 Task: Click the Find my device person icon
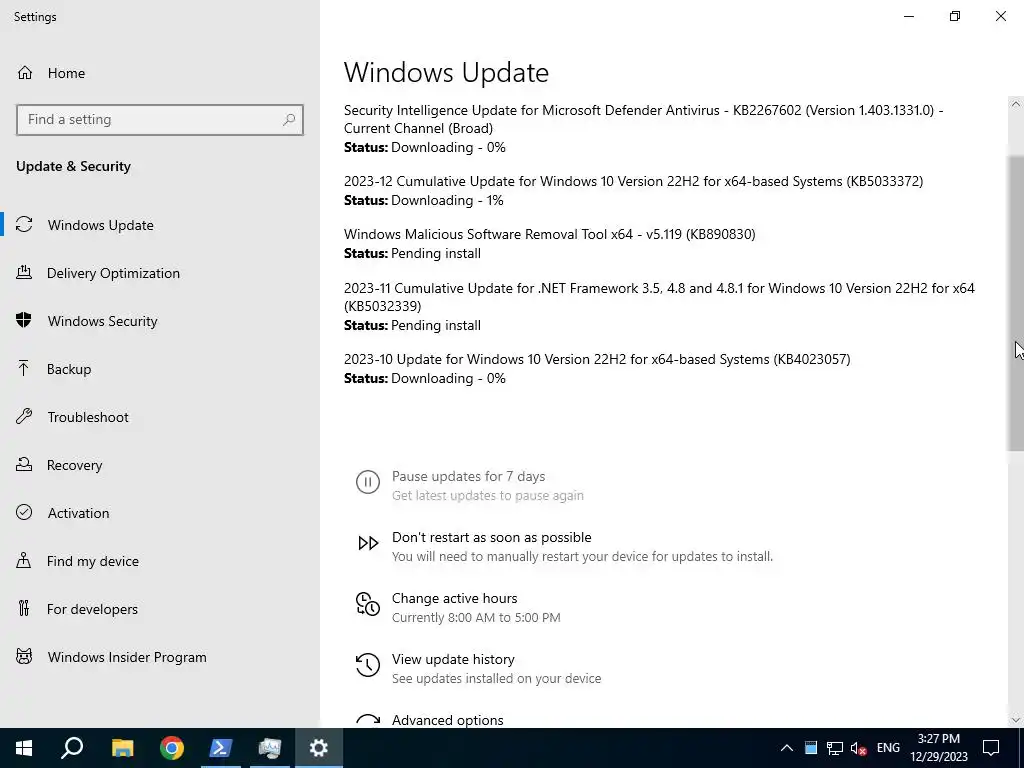(24, 560)
